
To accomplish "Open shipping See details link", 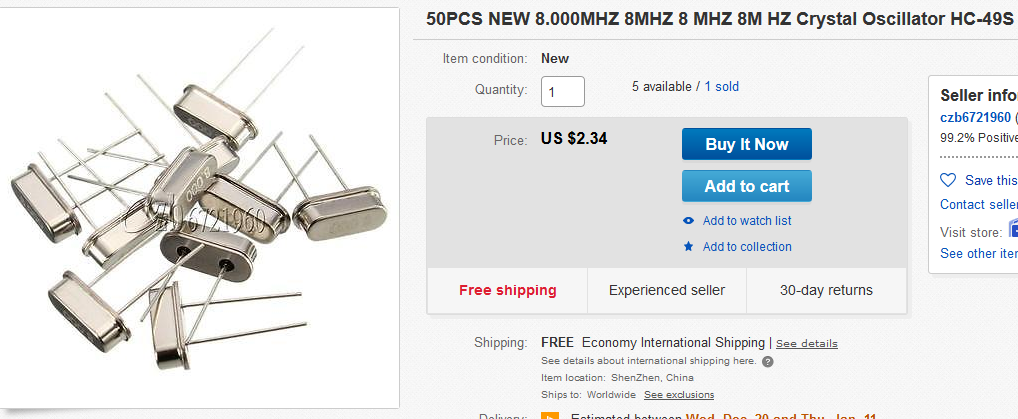I will 806,344.
